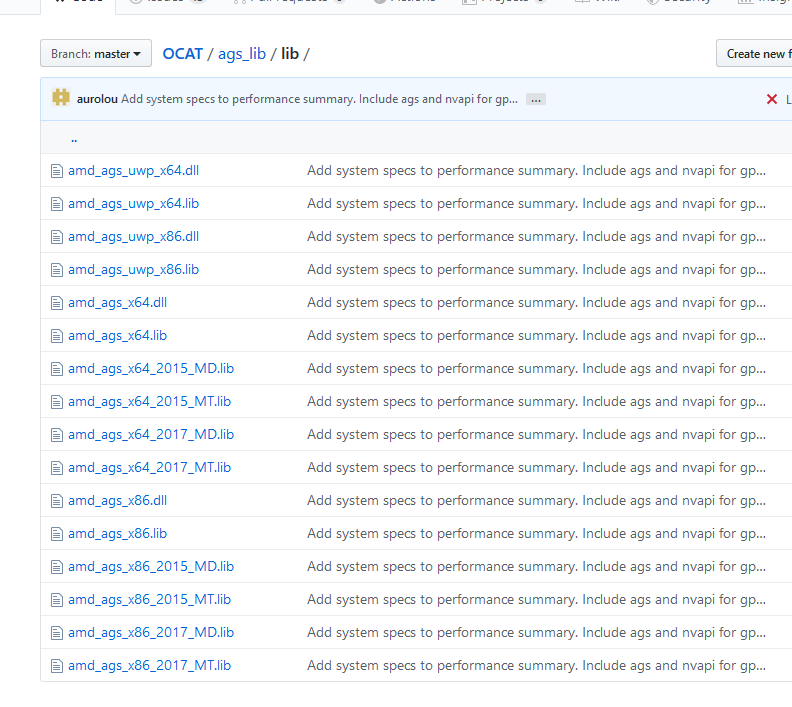Open the latest commit message link
Screen dimensions: 792x707
pyautogui.click(x=319, y=99)
